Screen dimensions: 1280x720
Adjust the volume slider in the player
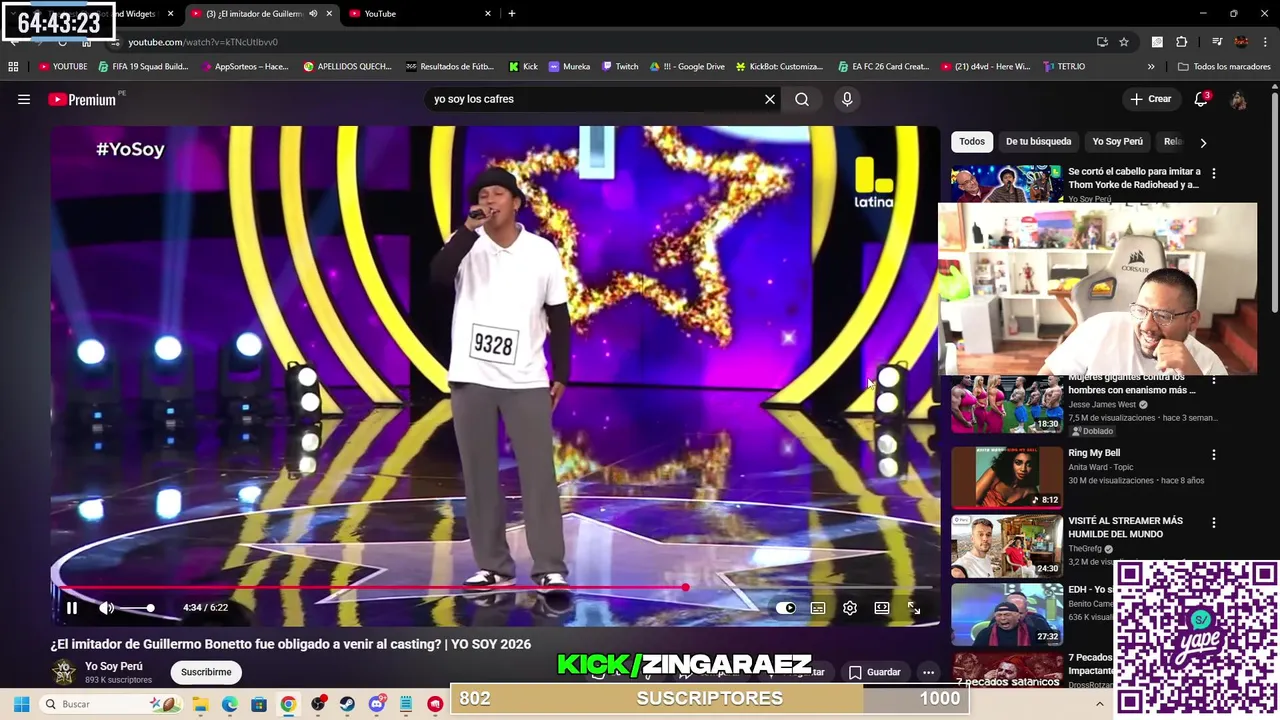(136, 608)
